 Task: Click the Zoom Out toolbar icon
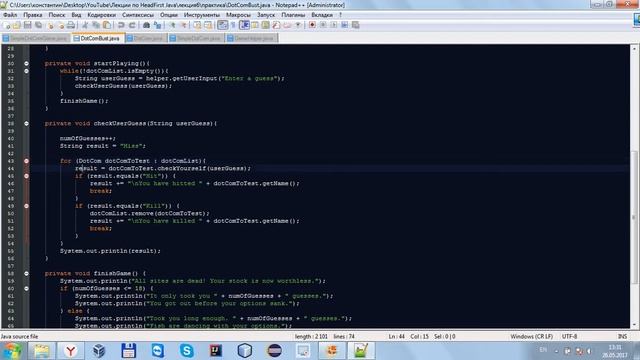tap(184, 25)
